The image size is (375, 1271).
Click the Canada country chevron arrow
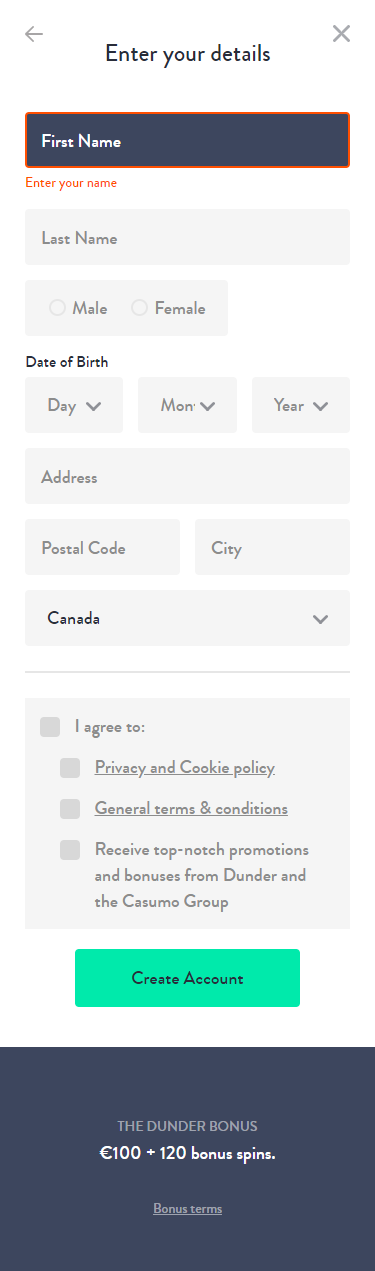(x=320, y=619)
